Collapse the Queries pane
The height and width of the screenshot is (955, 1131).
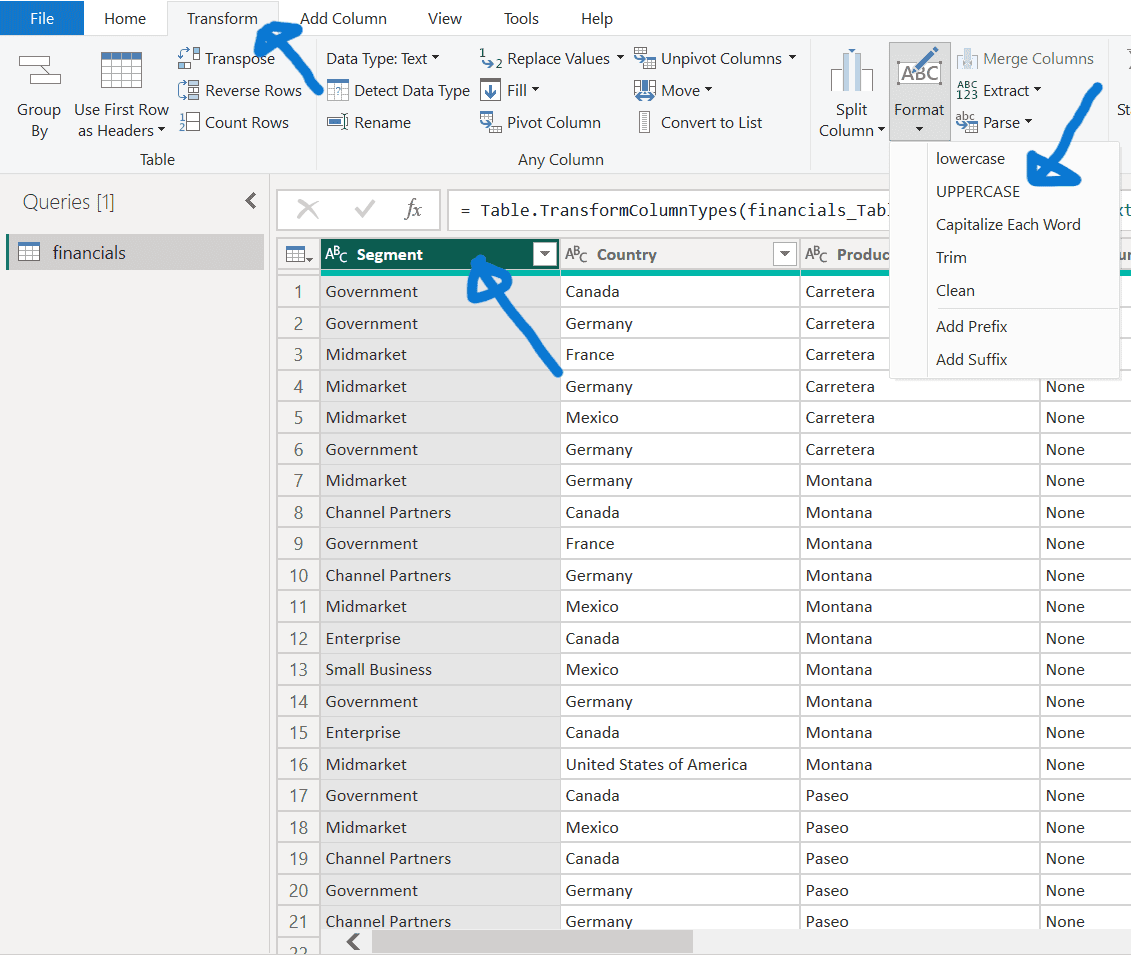(251, 200)
